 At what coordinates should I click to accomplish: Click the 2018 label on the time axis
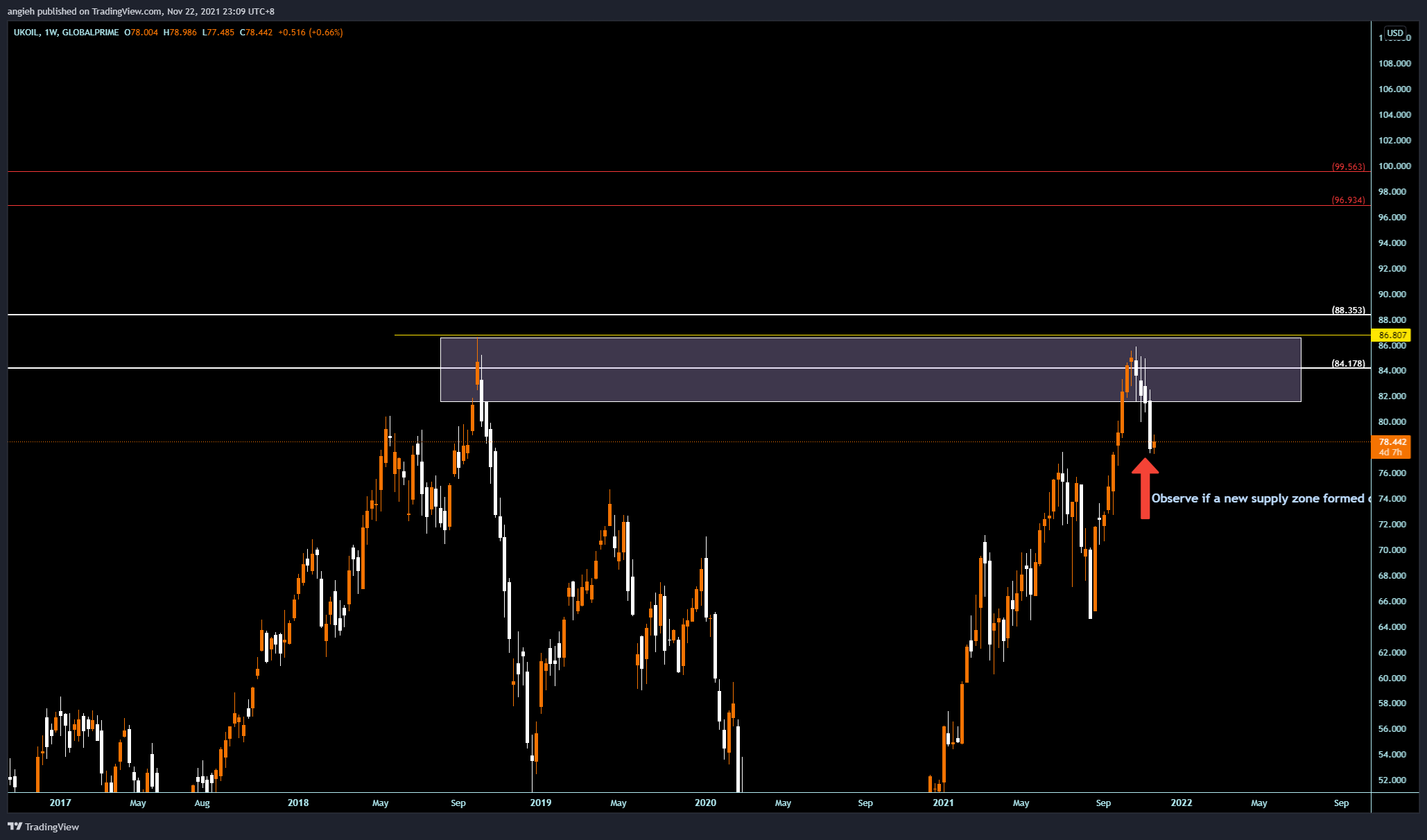pyautogui.click(x=298, y=803)
